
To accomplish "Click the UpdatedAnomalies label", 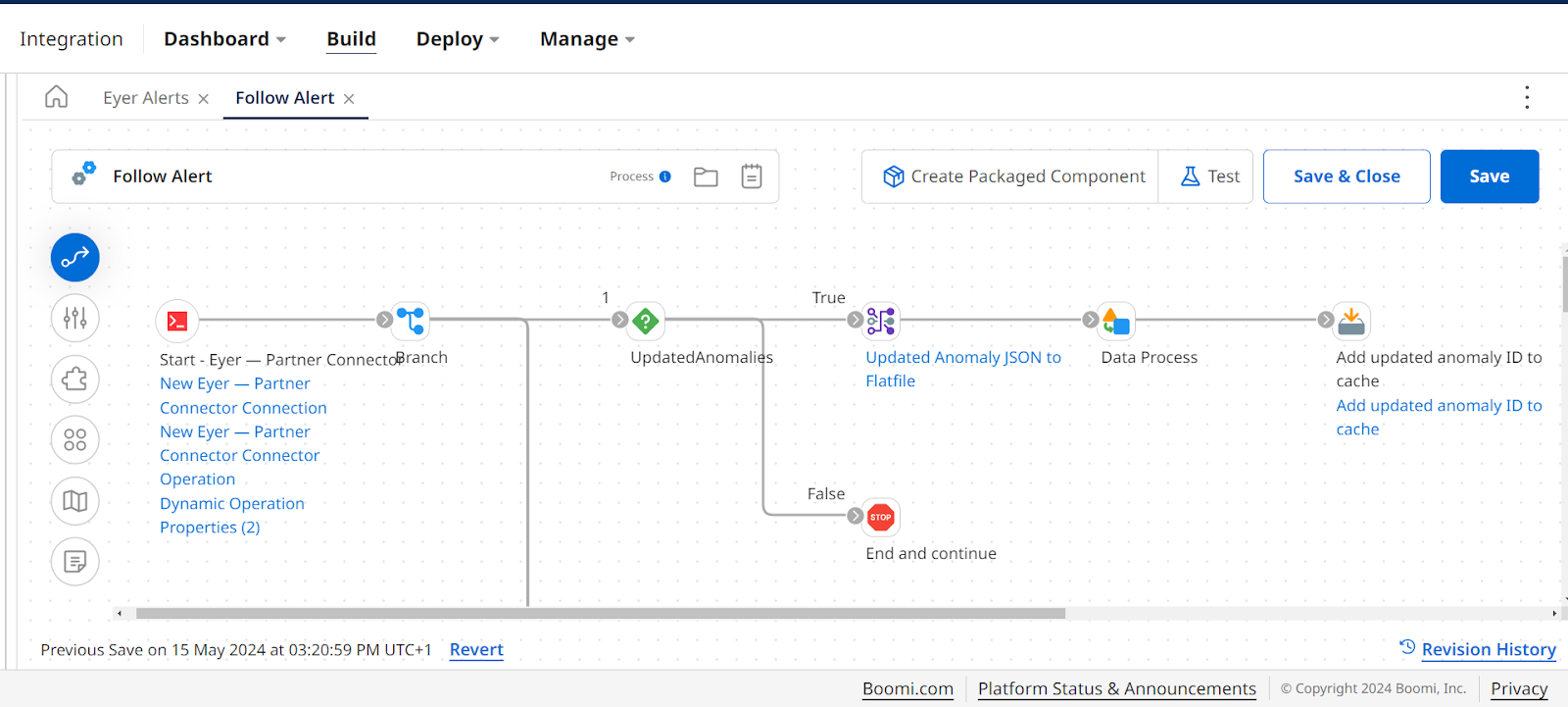I will point(702,357).
